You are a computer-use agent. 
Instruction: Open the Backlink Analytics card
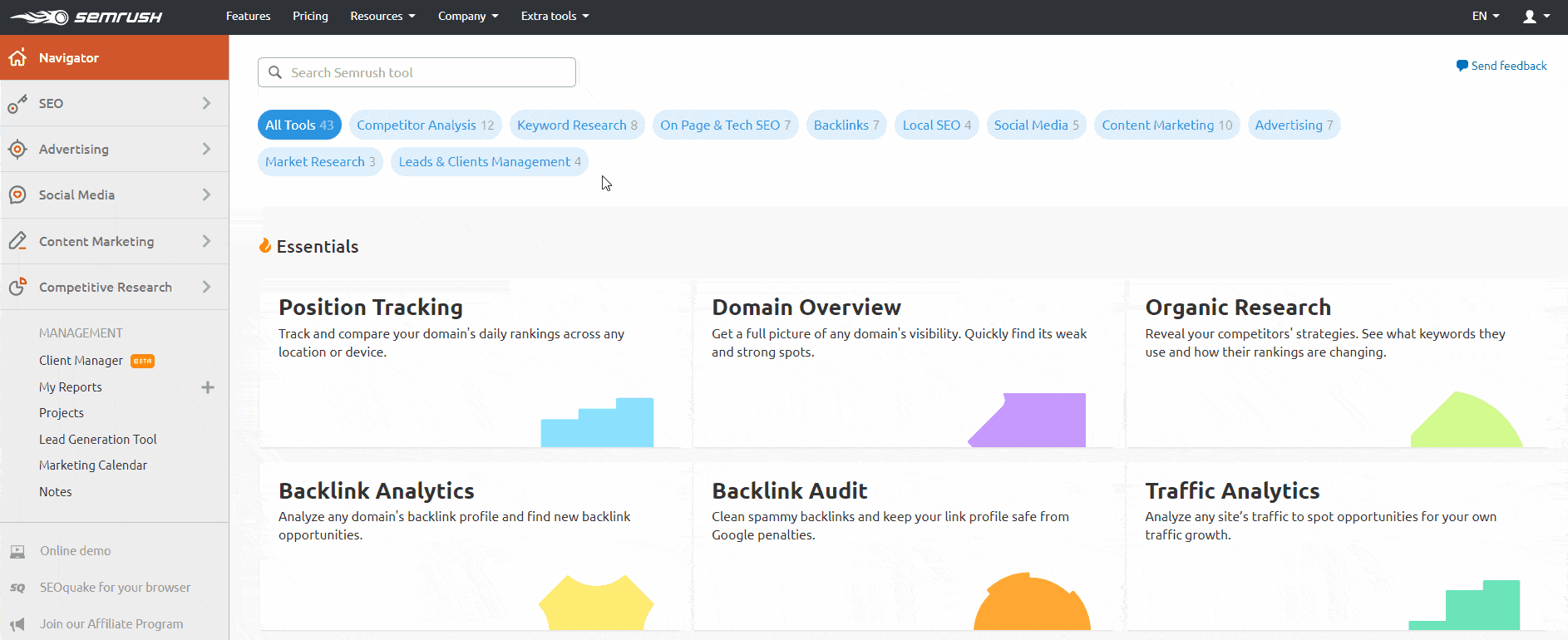(x=476, y=547)
